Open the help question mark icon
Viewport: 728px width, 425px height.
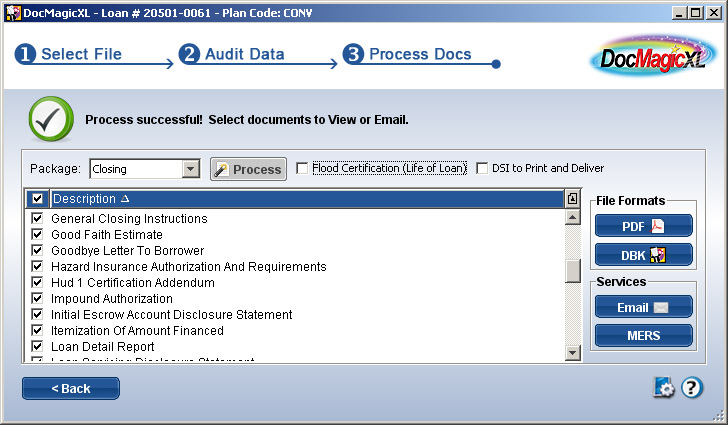[x=692, y=387]
